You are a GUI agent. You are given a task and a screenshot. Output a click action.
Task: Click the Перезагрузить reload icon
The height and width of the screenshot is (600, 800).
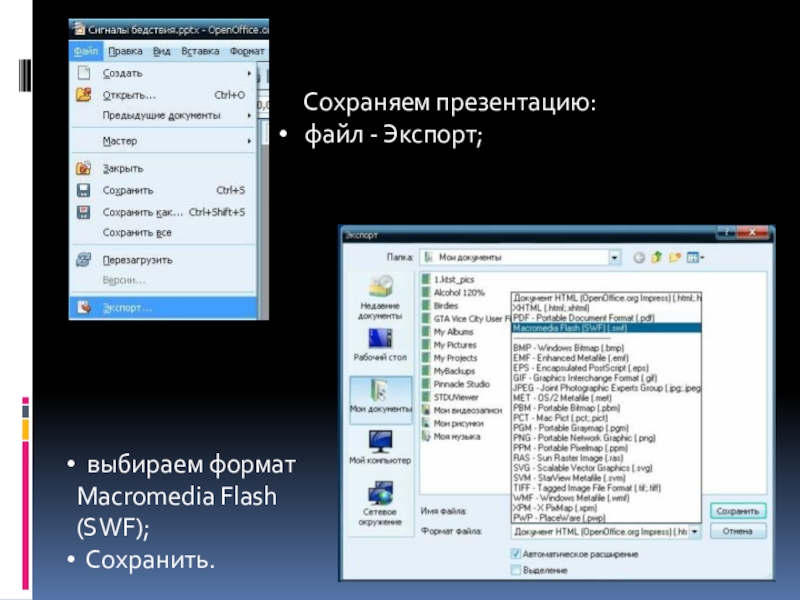click(x=83, y=260)
